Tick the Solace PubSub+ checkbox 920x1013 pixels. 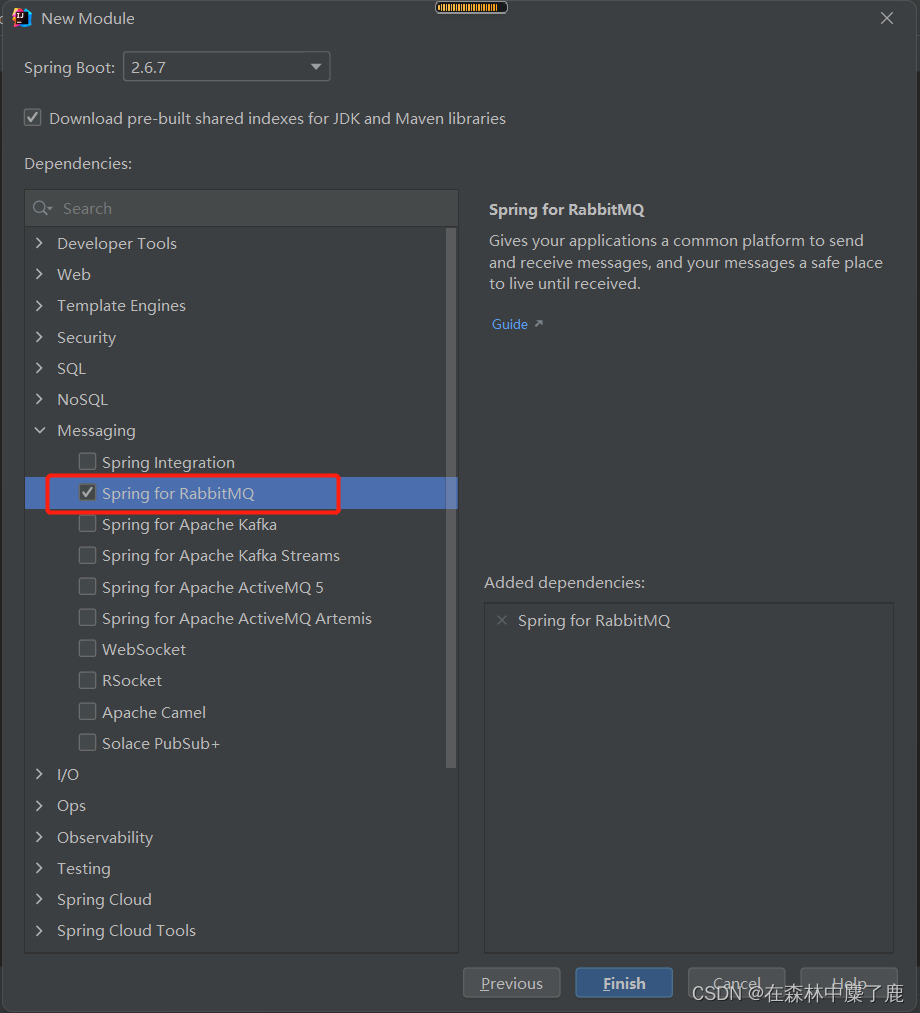click(x=87, y=742)
